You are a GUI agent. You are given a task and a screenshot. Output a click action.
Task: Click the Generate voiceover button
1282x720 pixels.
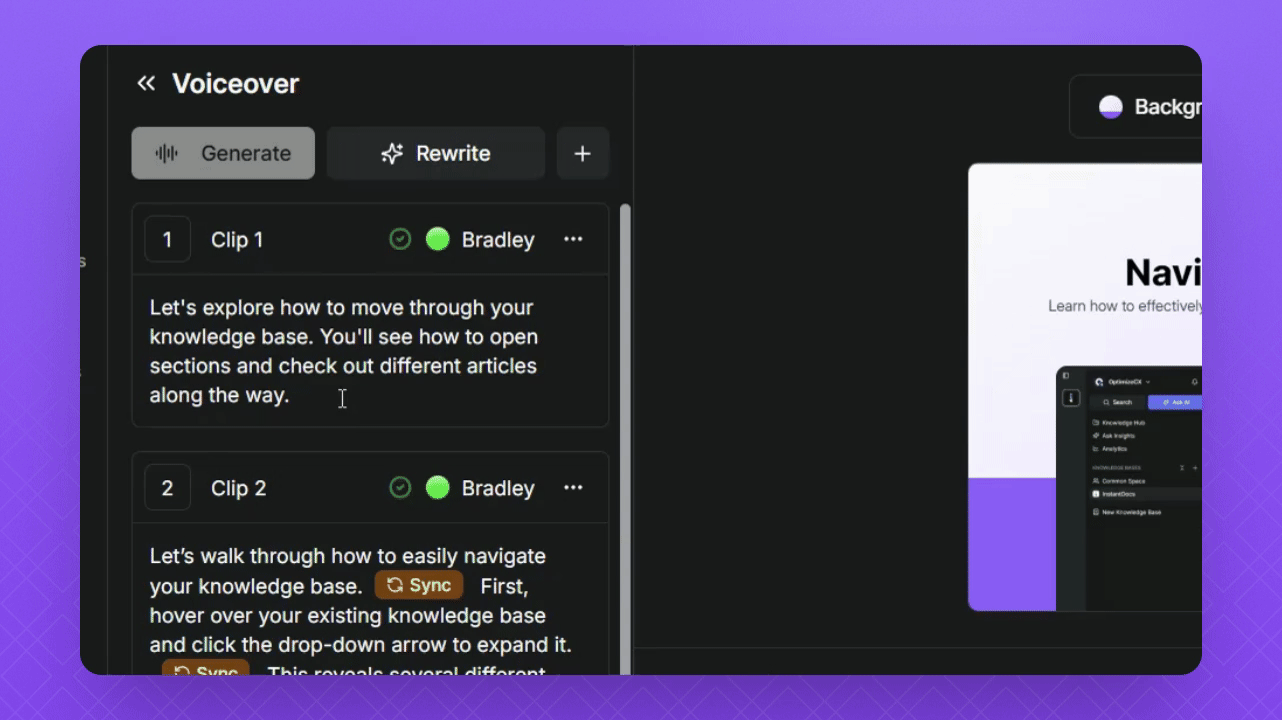pos(223,153)
